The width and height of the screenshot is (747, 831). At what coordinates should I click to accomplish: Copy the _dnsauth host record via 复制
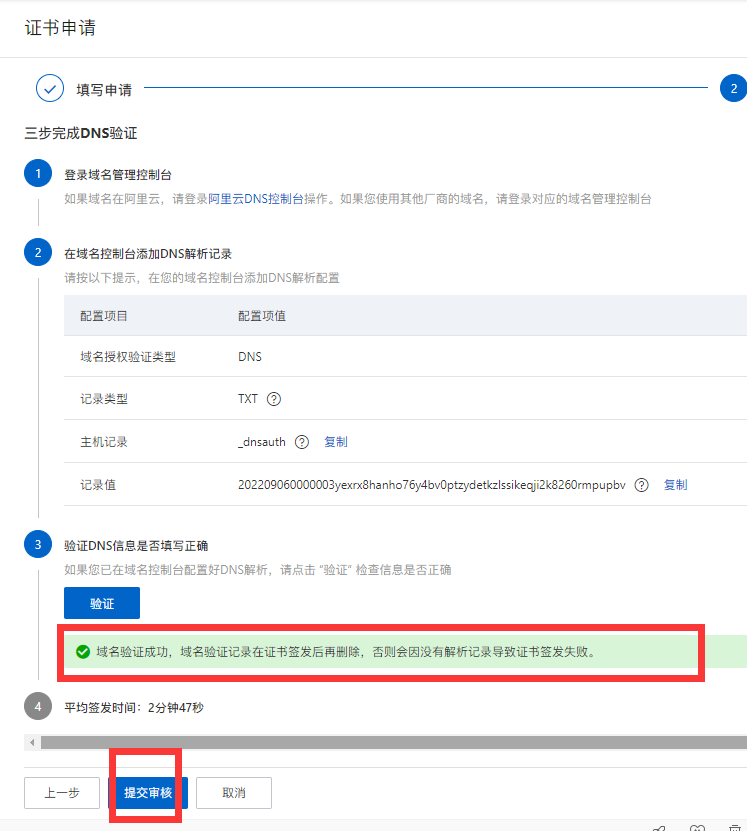pos(336,442)
